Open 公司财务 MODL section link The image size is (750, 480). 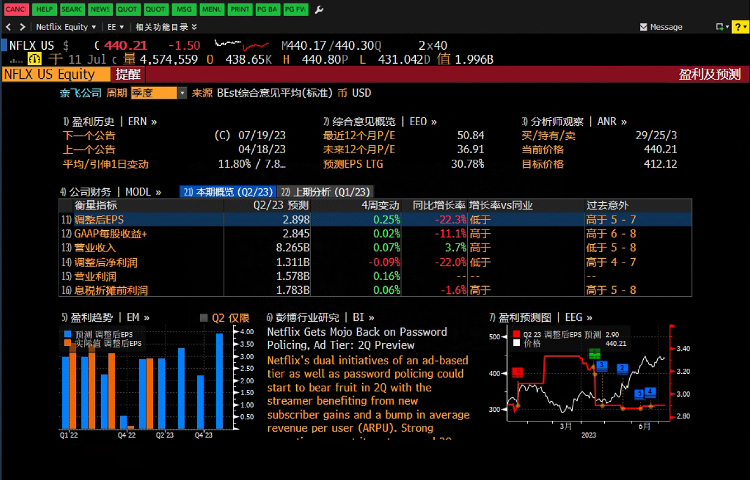point(110,192)
